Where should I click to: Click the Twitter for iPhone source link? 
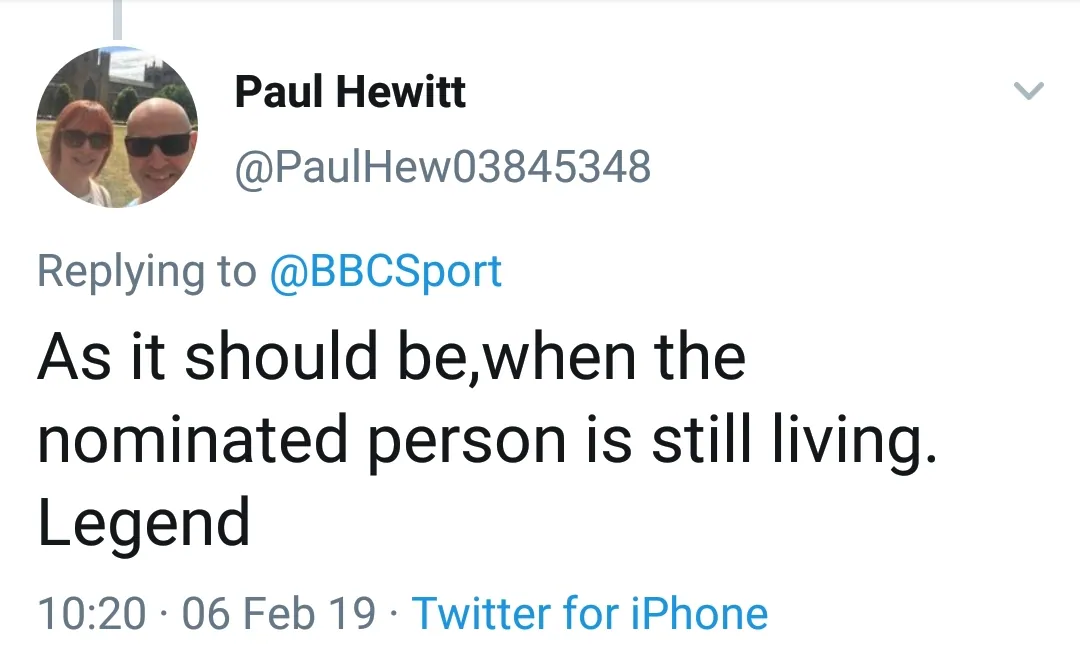coord(590,613)
